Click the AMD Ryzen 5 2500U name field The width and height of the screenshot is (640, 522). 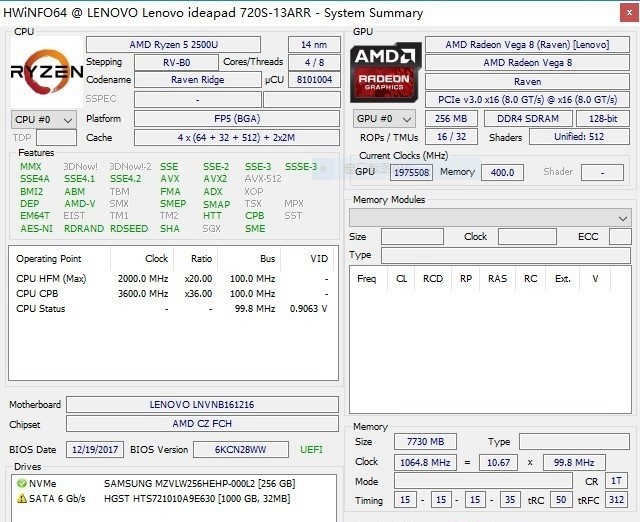point(182,45)
